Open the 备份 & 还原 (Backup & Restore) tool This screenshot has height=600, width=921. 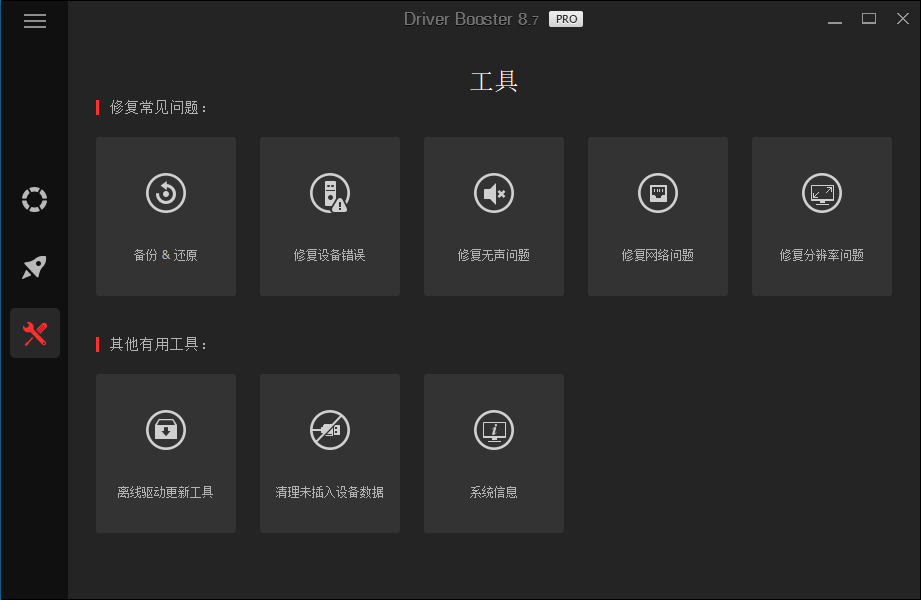(x=165, y=216)
